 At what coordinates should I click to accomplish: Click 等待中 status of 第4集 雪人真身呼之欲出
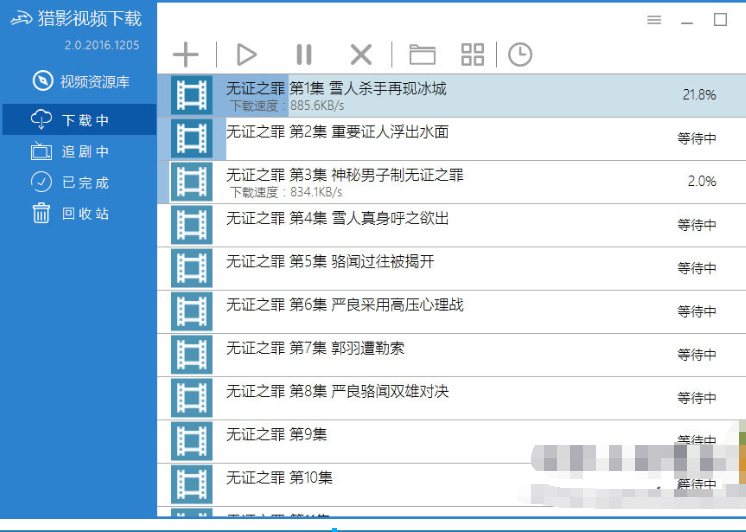697,225
